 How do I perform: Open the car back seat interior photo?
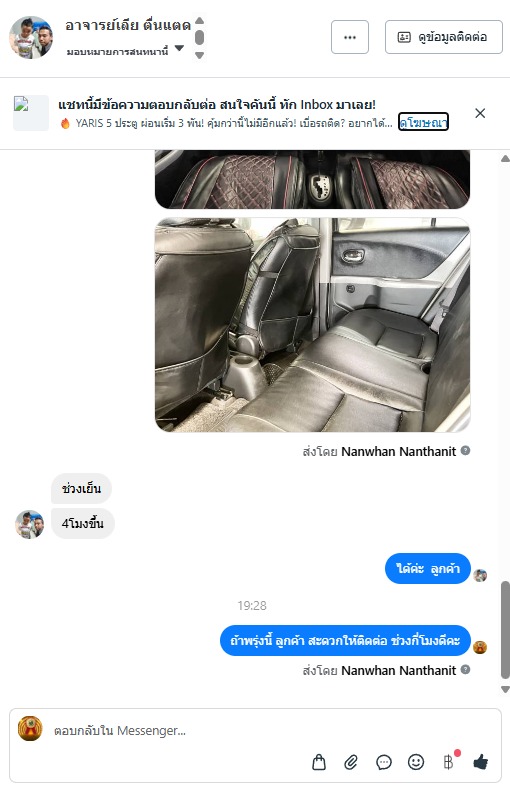point(313,325)
